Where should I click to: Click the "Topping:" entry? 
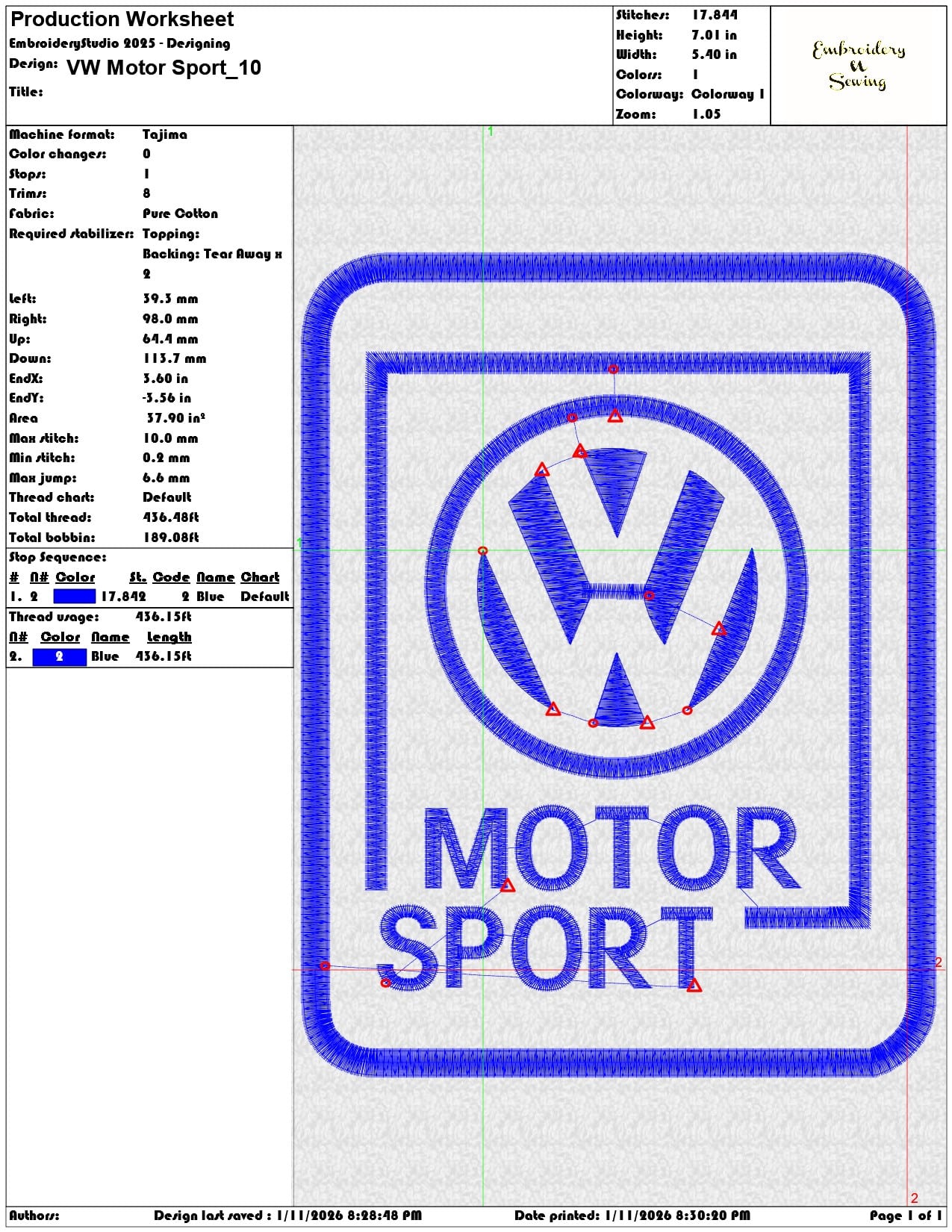click(171, 234)
